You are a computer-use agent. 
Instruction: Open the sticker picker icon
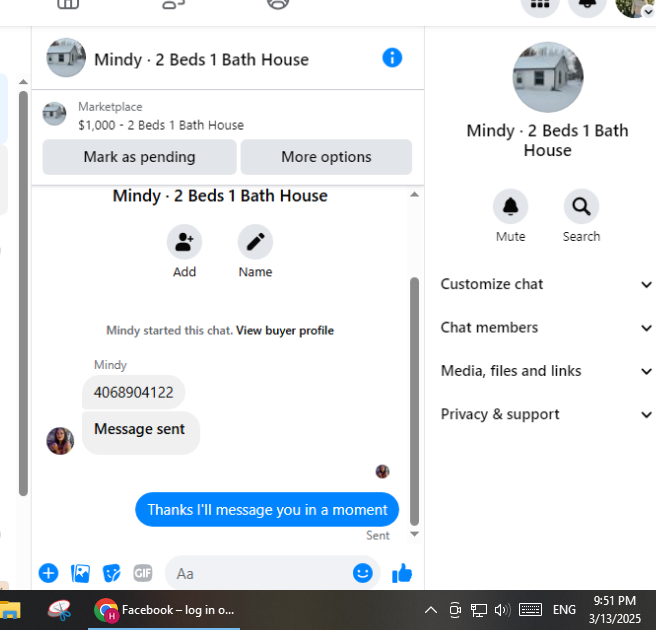111,573
